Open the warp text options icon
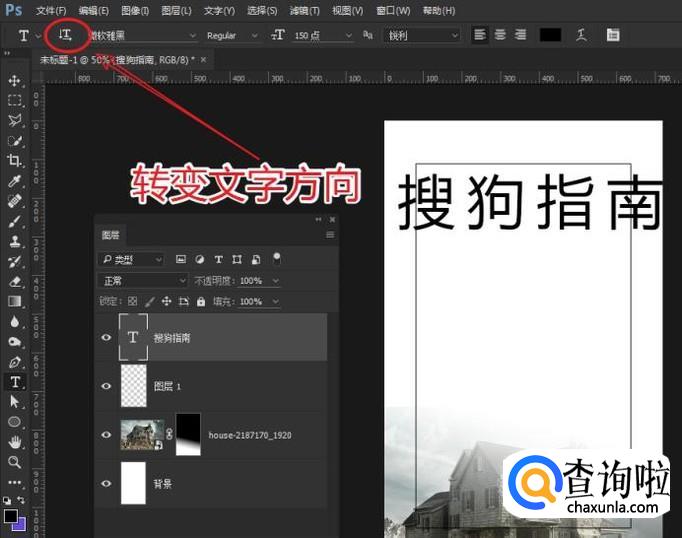Screen dimensions: 682x538 click(x=581, y=35)
